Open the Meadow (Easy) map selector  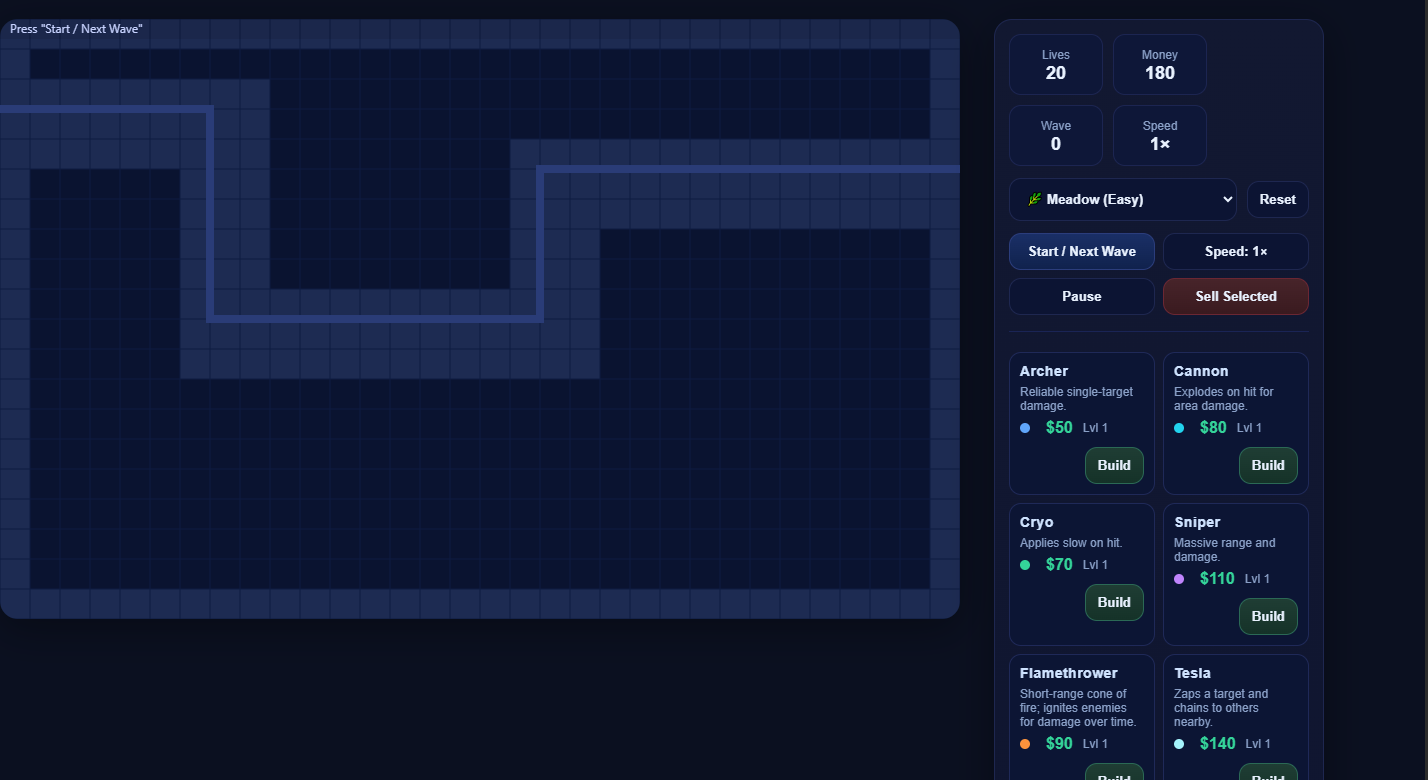(x=1122, y=199)
